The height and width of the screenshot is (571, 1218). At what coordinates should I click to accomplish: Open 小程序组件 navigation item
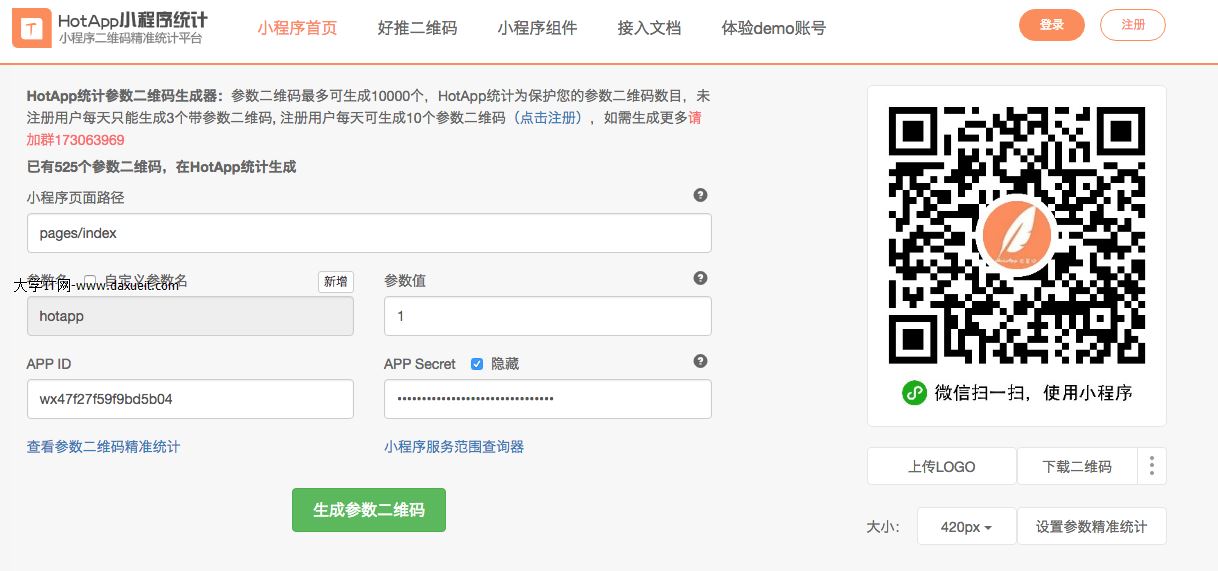(x=537, y=28)
